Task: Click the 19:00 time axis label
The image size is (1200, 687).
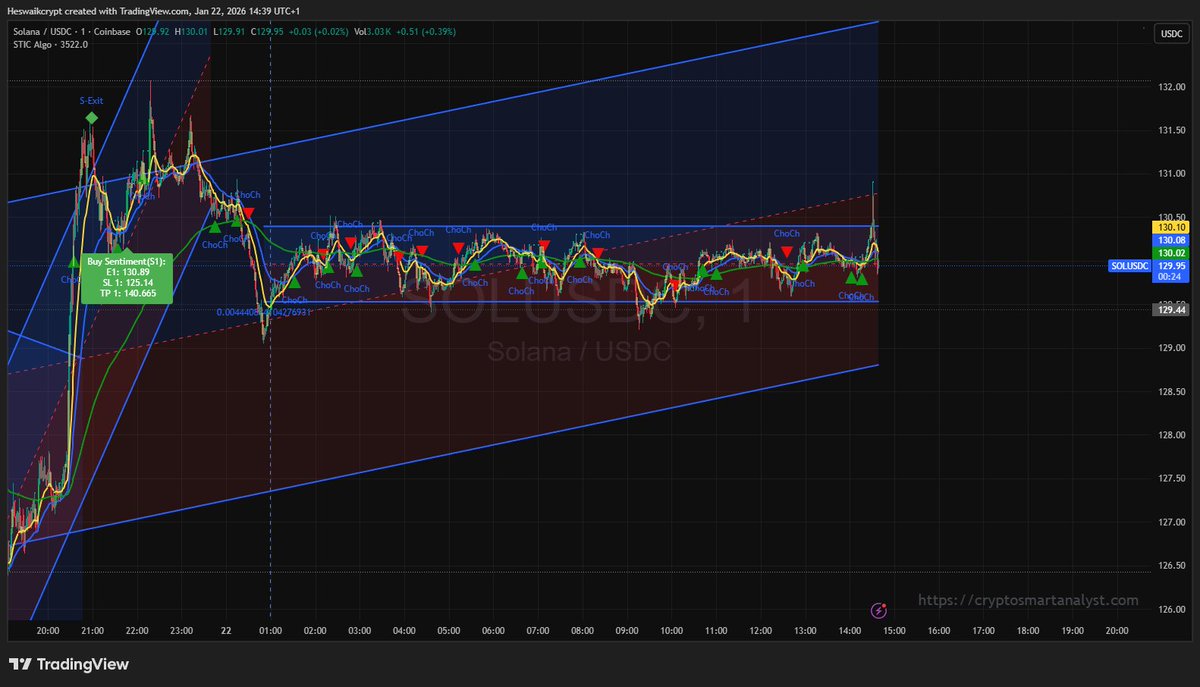Action: pyautogui.click(x=1073, y=631)
